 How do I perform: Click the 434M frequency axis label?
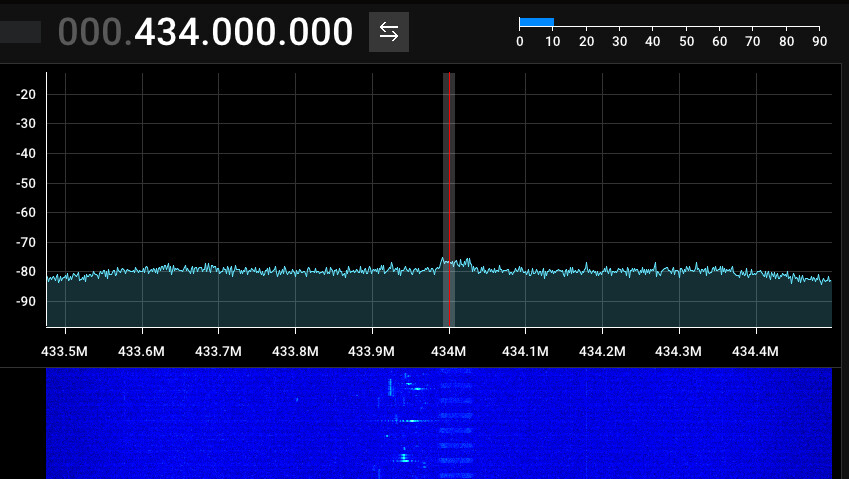(x=448, y=351)
